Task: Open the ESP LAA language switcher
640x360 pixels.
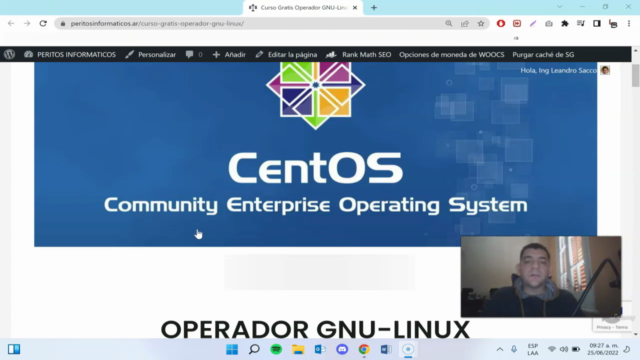Action: click(x=533, y=349)
